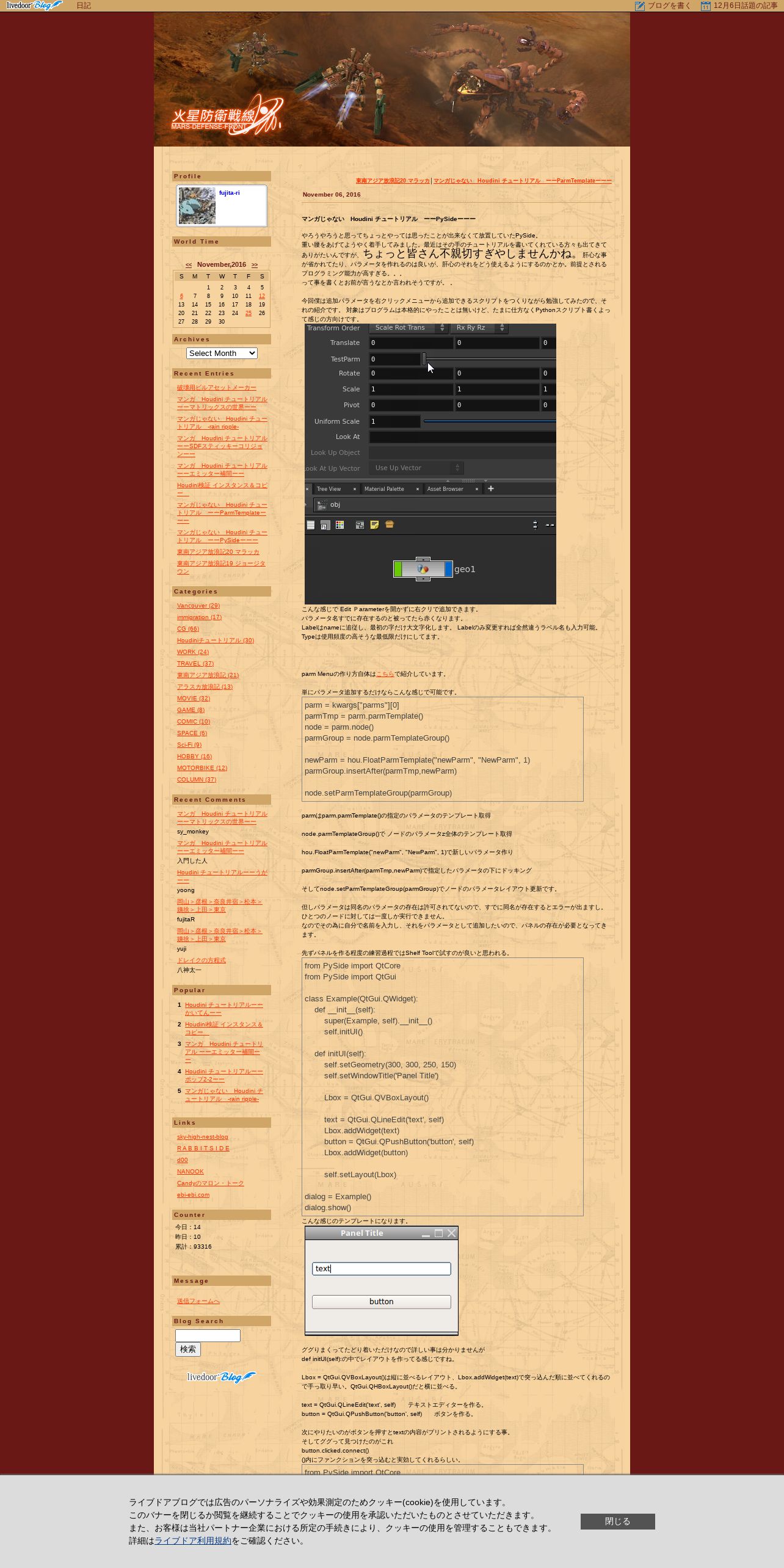
Task: Click list view icon in Houdini network toolbar
Action: (x=310, y=525)
